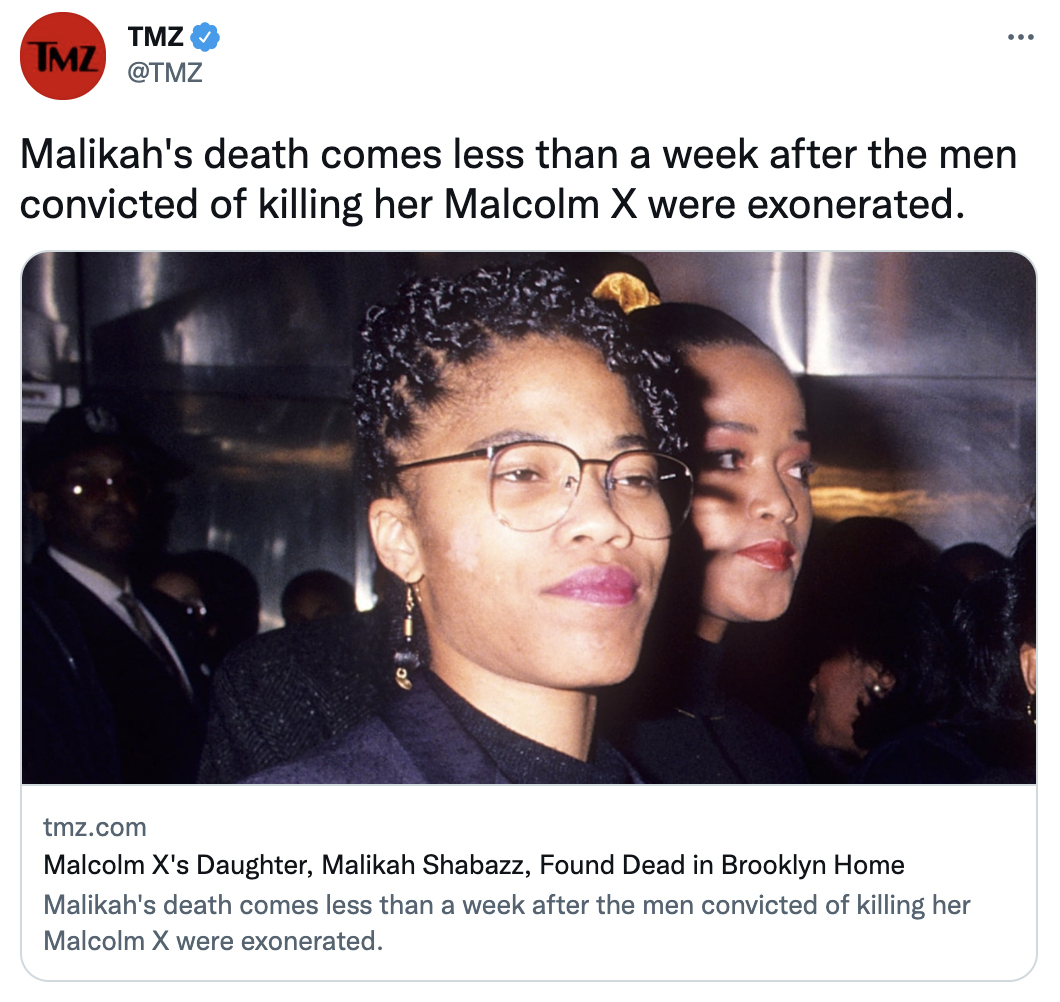1060x1002 pixels.
Task: Open the three-dot more options menu
Action: 1021,37
